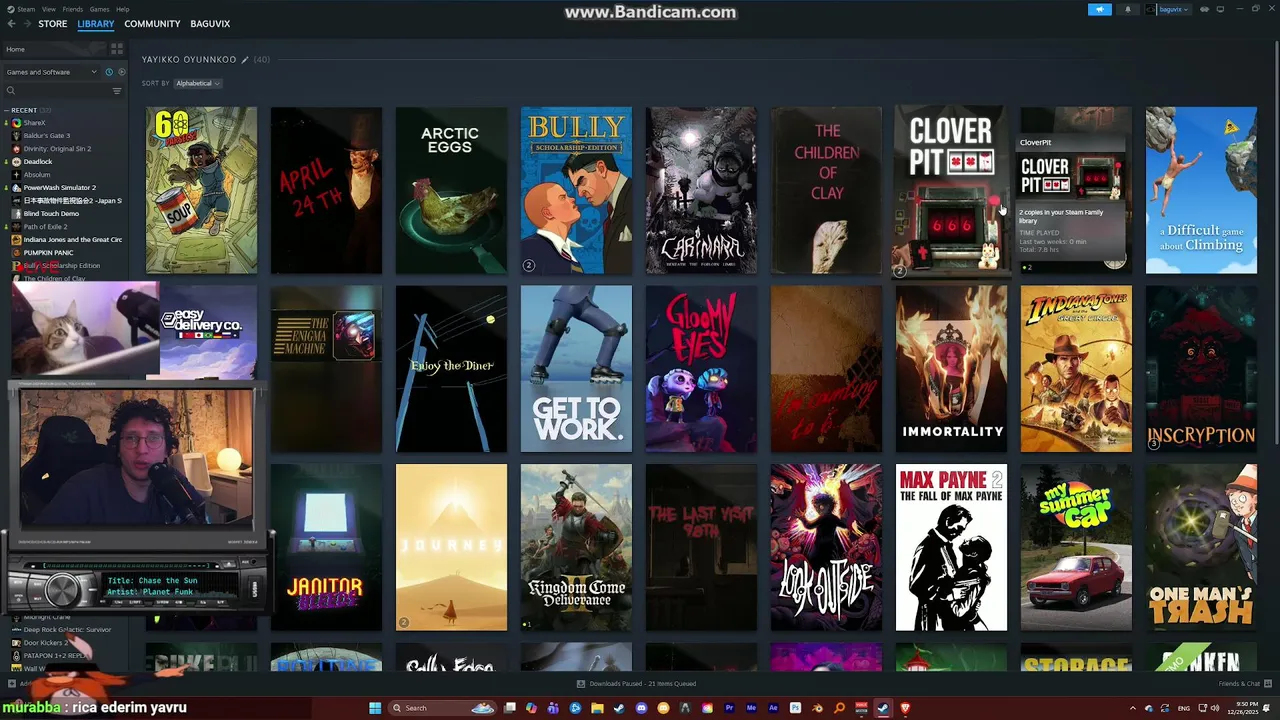Select PUMPKIN PANIC in sidebar
The height and width of the screenshot is (720, 1280).
[x=48, y=252]
